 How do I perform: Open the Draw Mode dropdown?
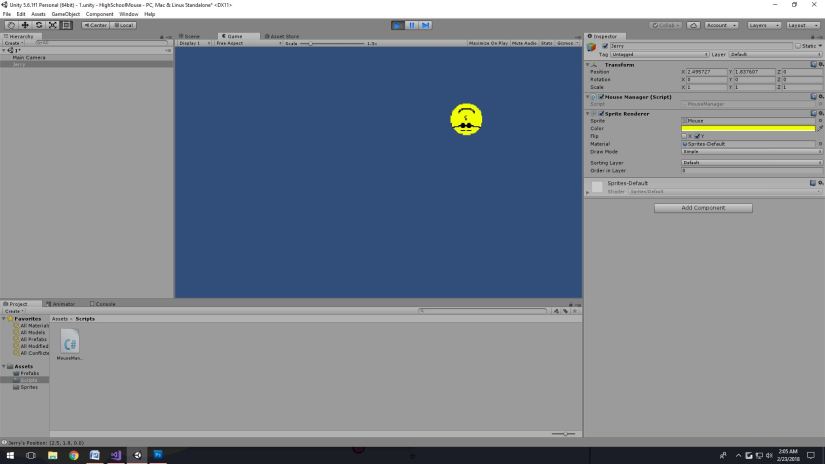751,151
